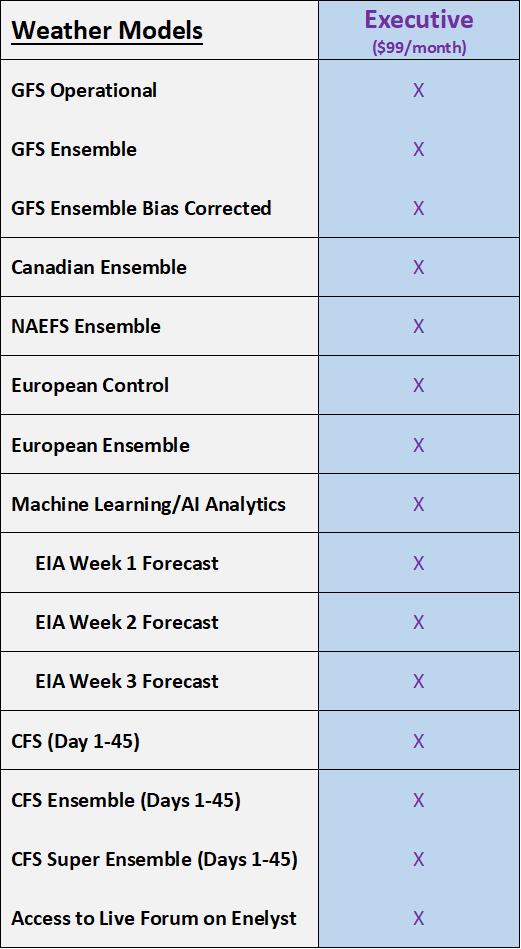Click the Machine Learning/AI Analytics label
The image size is (521, 949).
149,504
